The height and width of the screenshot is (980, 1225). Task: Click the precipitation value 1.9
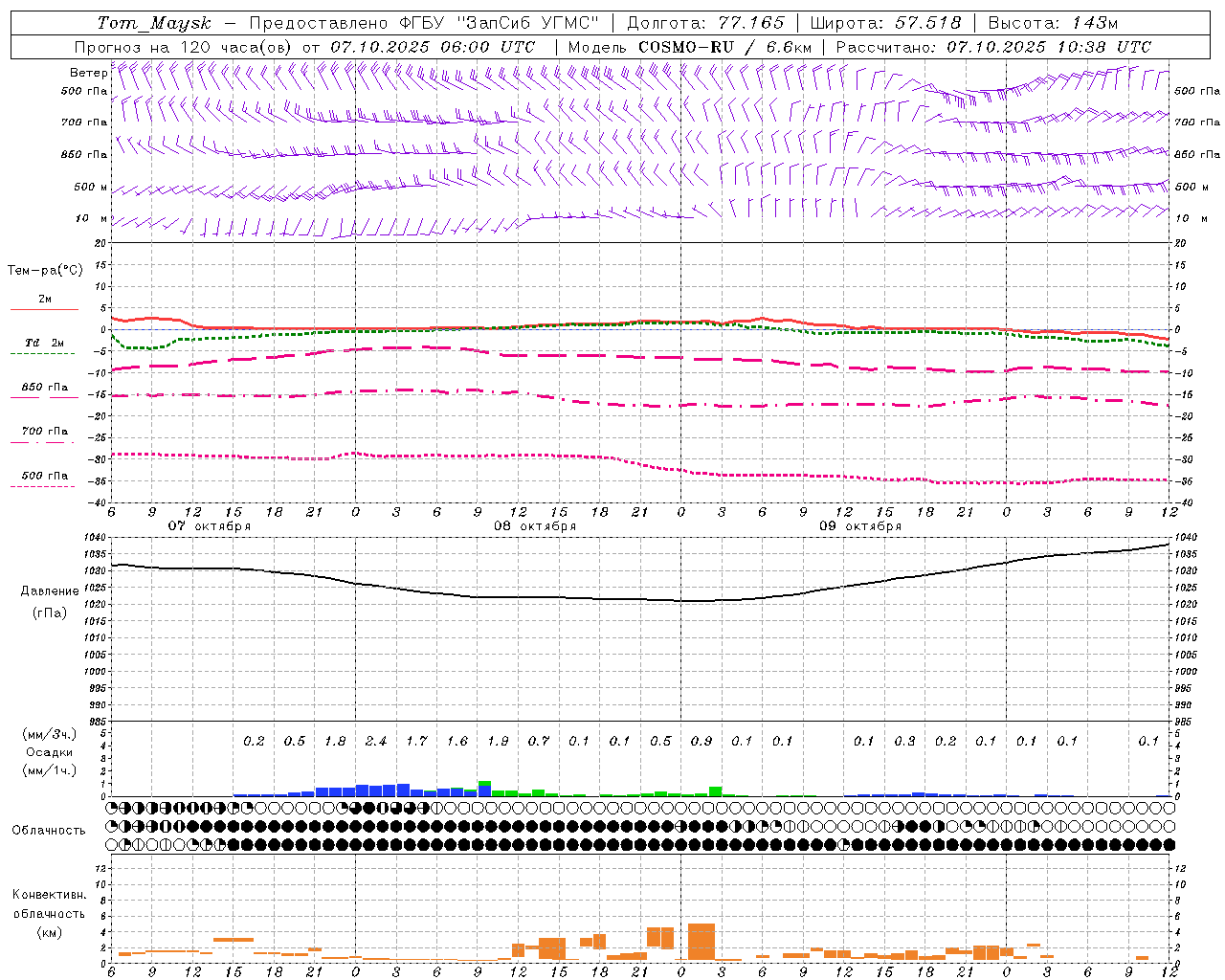pyautogui.click(x=498, y=741)
